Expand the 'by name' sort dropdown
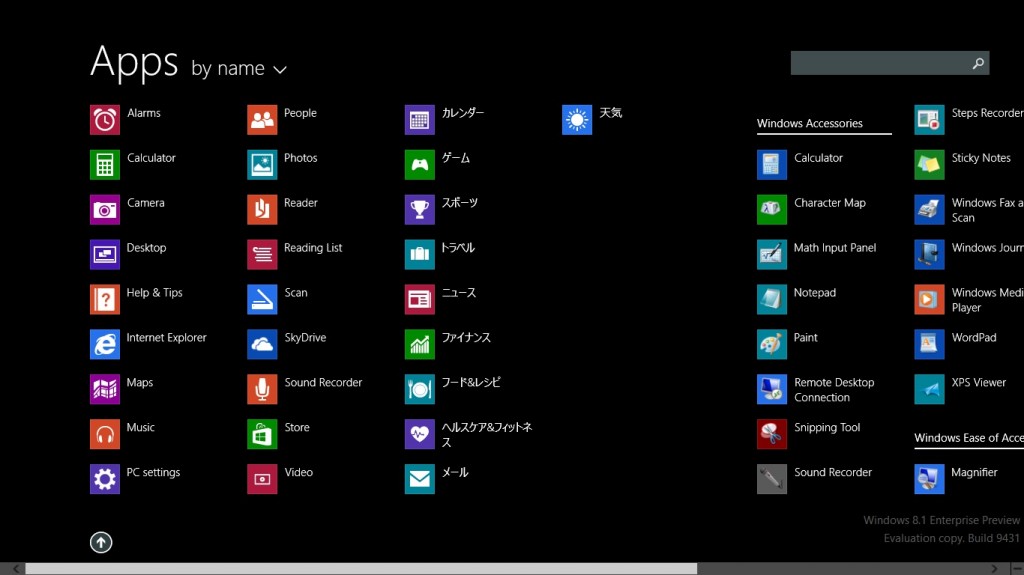1024x575 pixels. coord(239,69)
